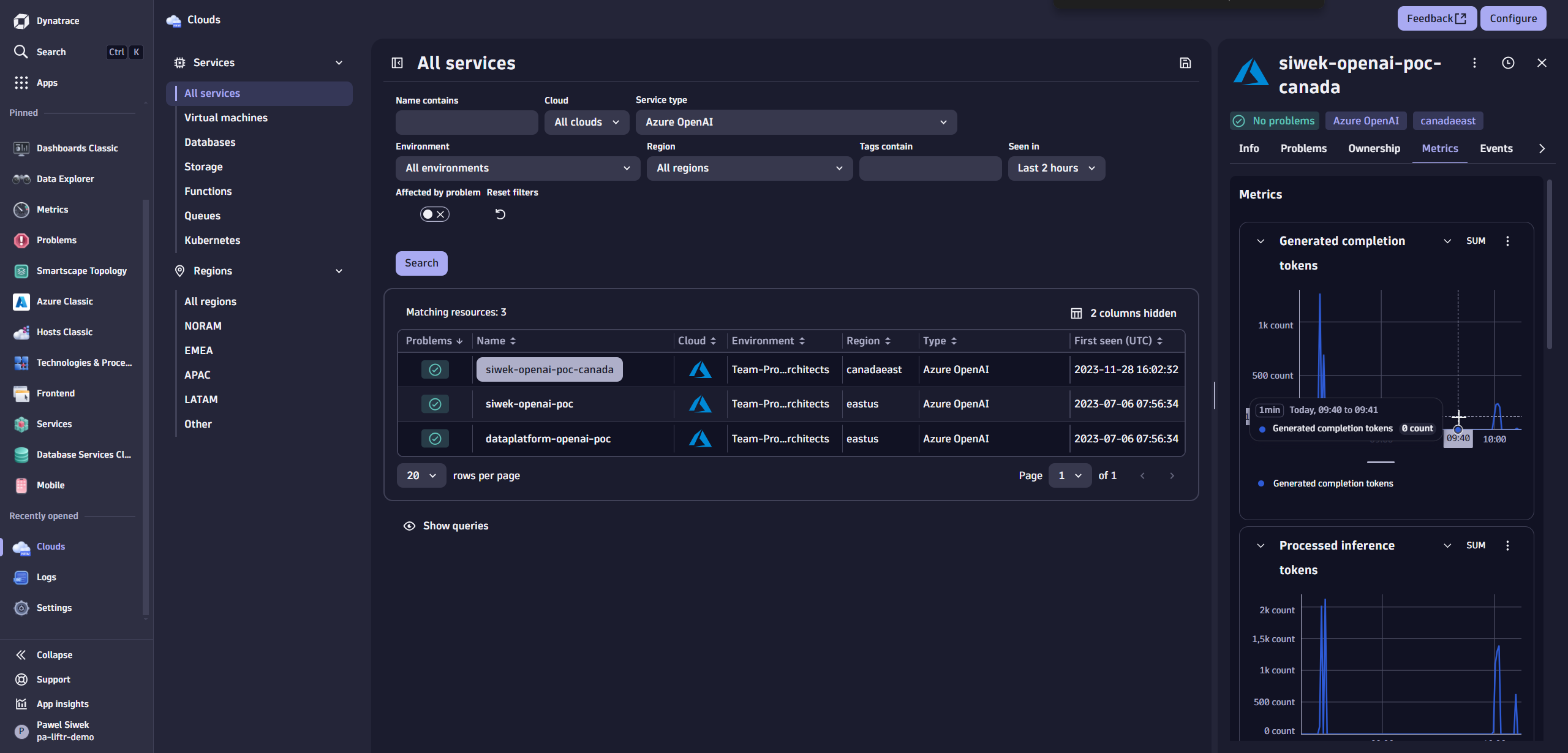The width and height of the screenshot is (1568, 753).
Task: Show queries using the eye icon
Action: (x=409, y=526)
